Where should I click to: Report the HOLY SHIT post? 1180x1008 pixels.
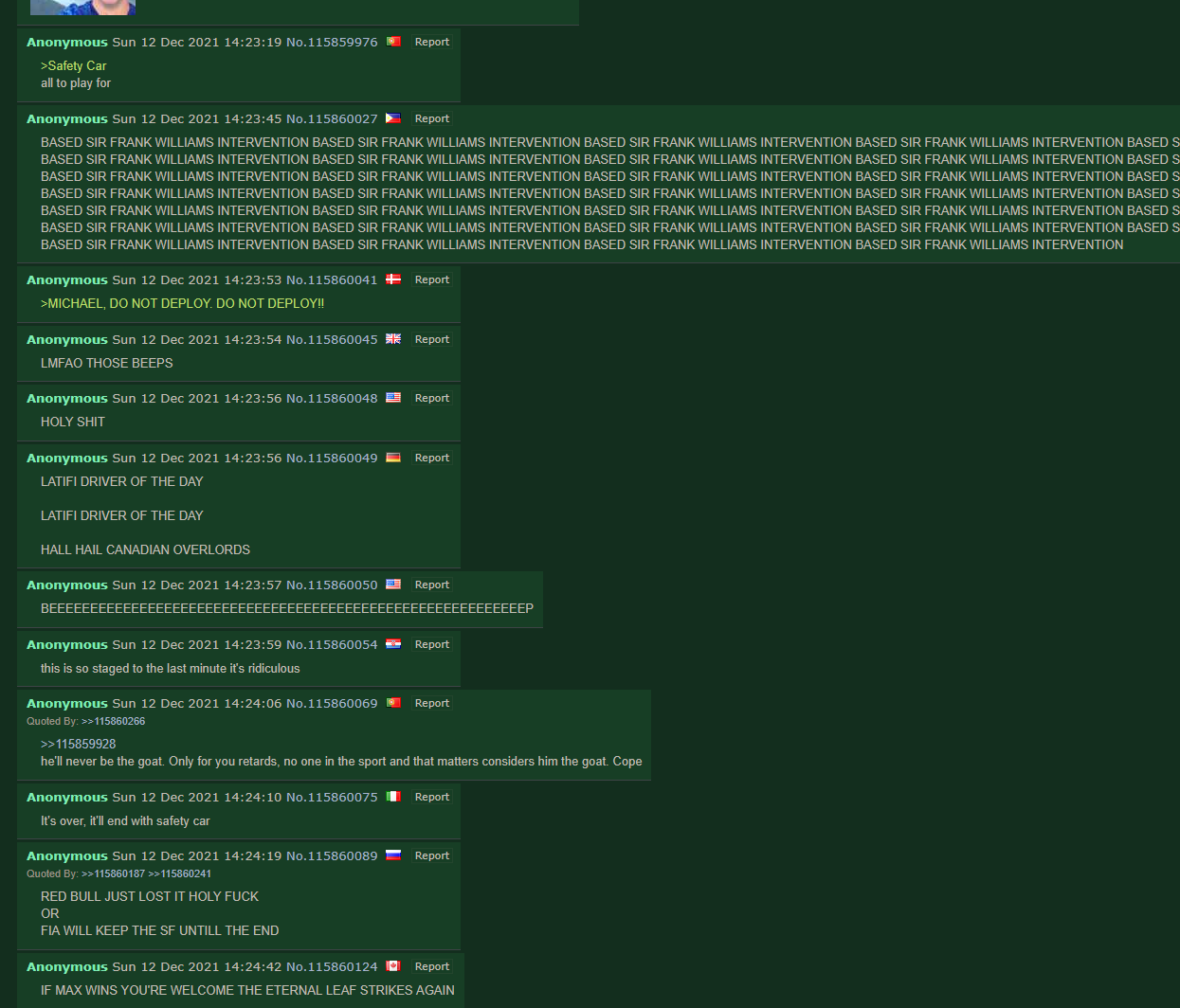point(432,398)
